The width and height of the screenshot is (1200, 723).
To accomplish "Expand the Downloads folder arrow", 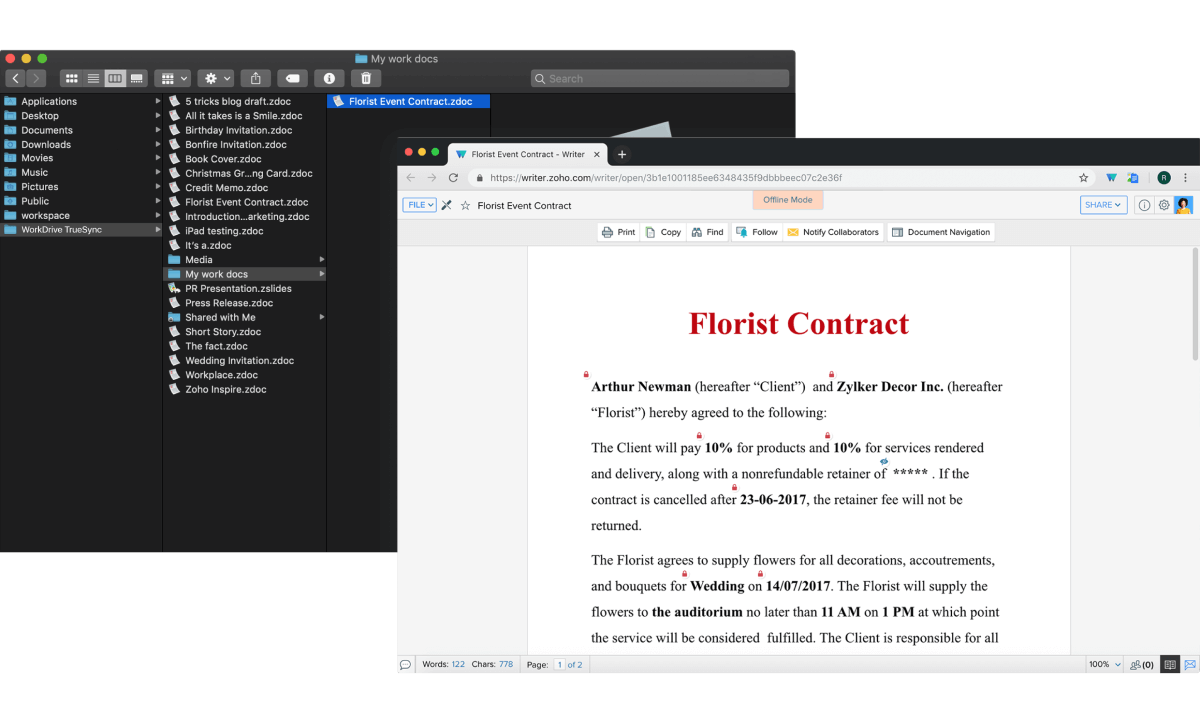I will (158, 144).
